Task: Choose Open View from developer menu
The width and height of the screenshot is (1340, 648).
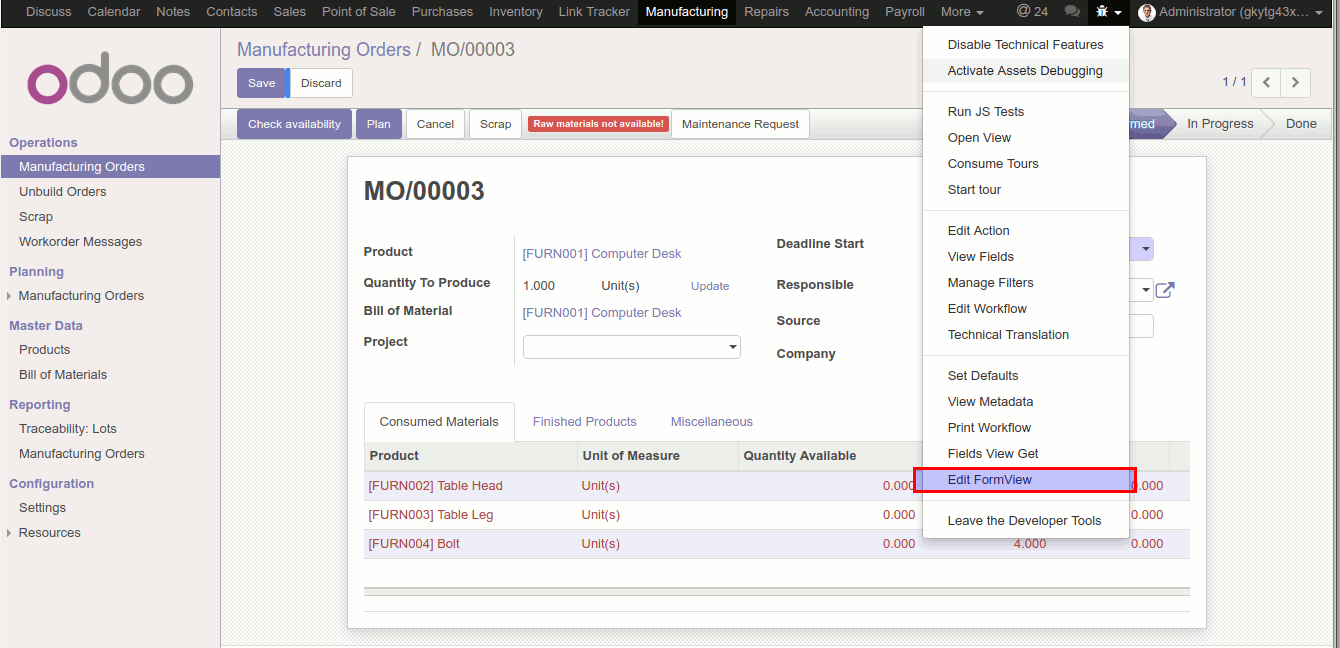Action: coord(1026,138)
